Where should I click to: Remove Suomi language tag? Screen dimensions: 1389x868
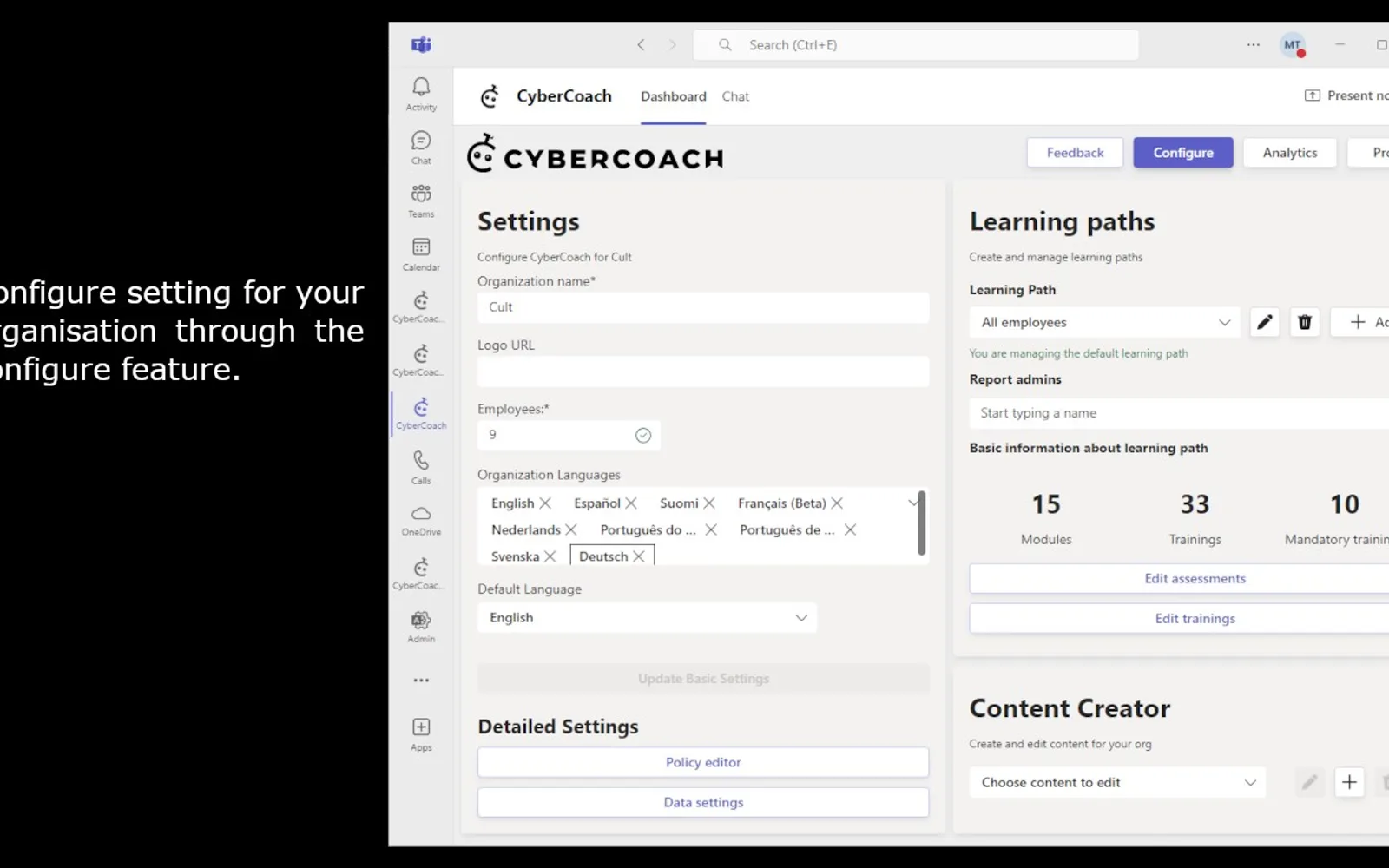pyautogui.click(x=709, y=503)
